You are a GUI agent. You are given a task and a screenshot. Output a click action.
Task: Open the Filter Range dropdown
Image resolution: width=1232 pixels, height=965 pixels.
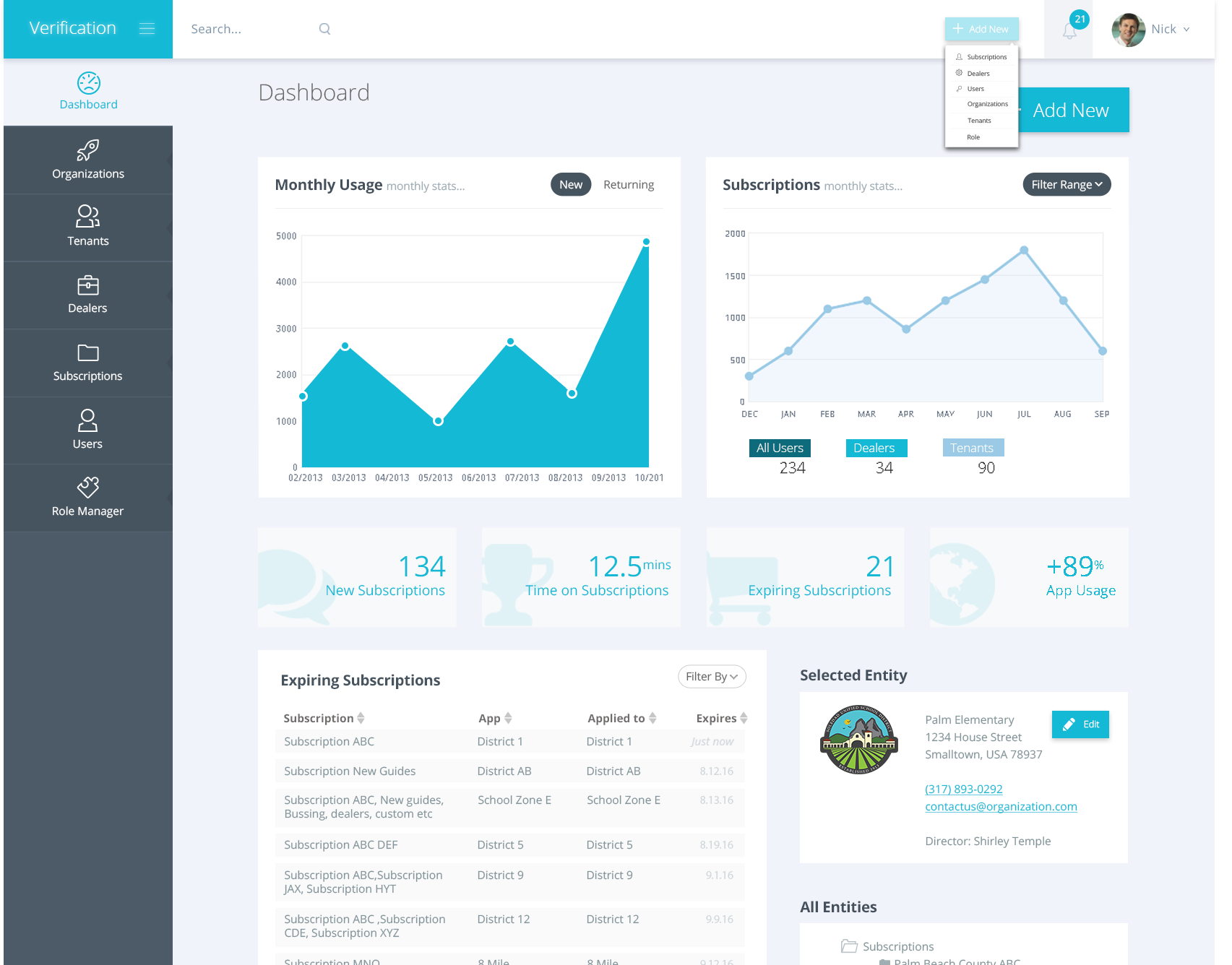[1067, 184]
